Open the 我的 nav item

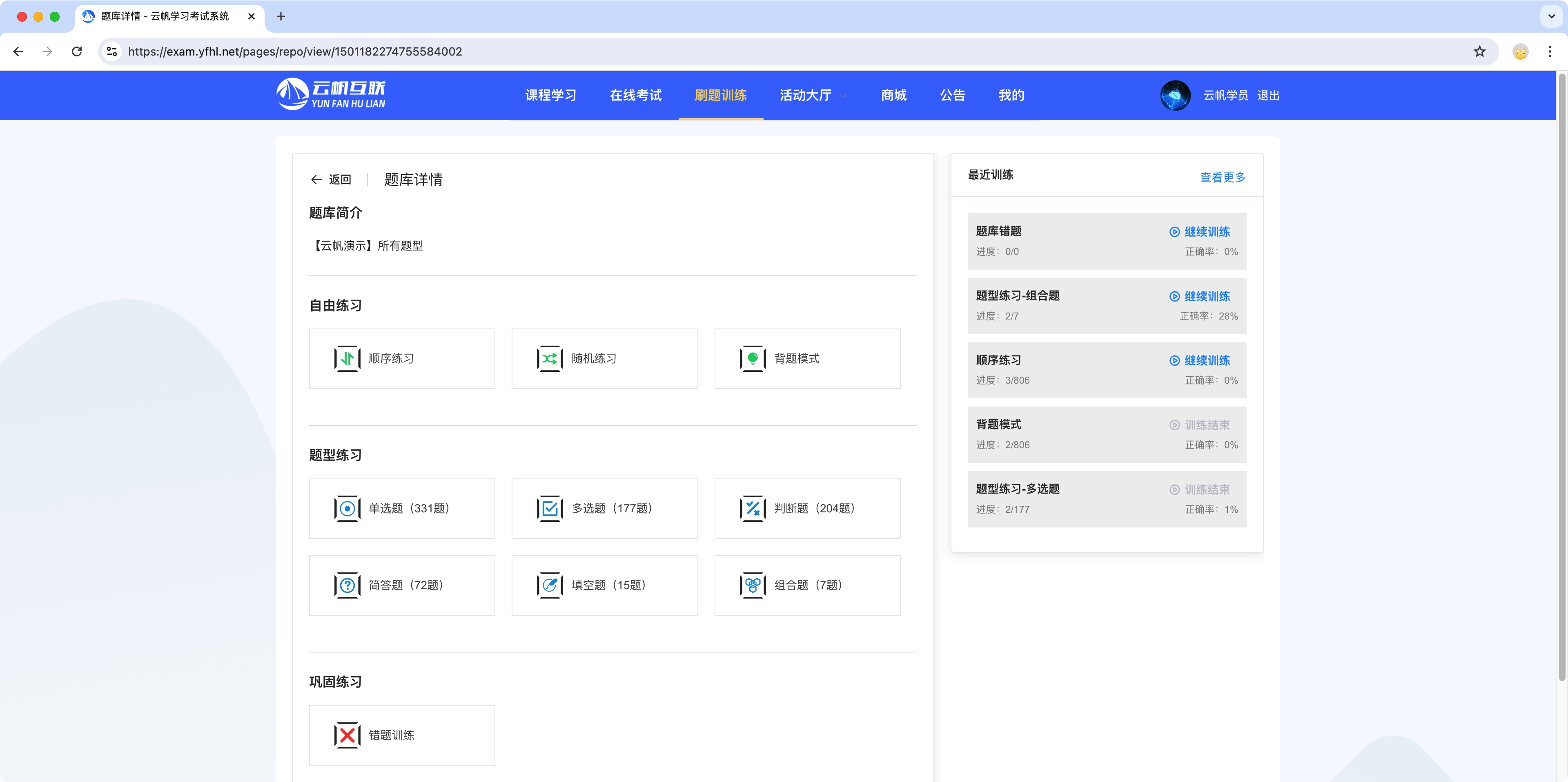point(1011,95)
